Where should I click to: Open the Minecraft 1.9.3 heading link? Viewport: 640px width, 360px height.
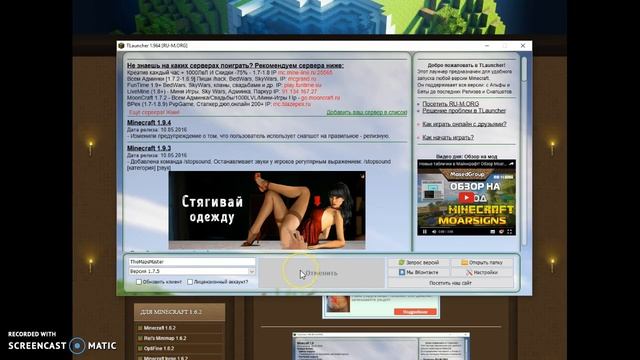(149, 148)
